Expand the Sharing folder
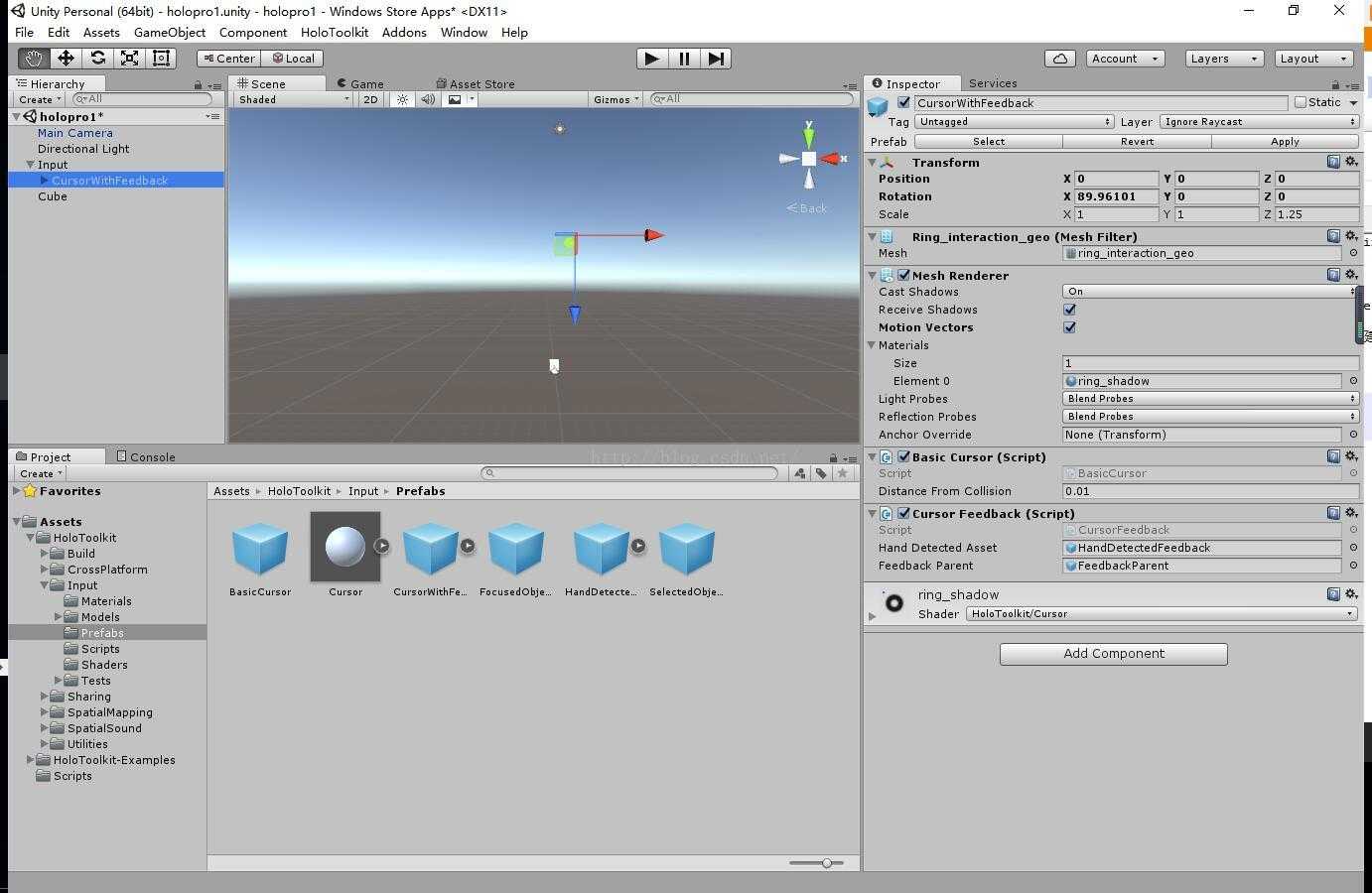The width and height of the screenshot is (1372, 893). [x=44, y=697]
